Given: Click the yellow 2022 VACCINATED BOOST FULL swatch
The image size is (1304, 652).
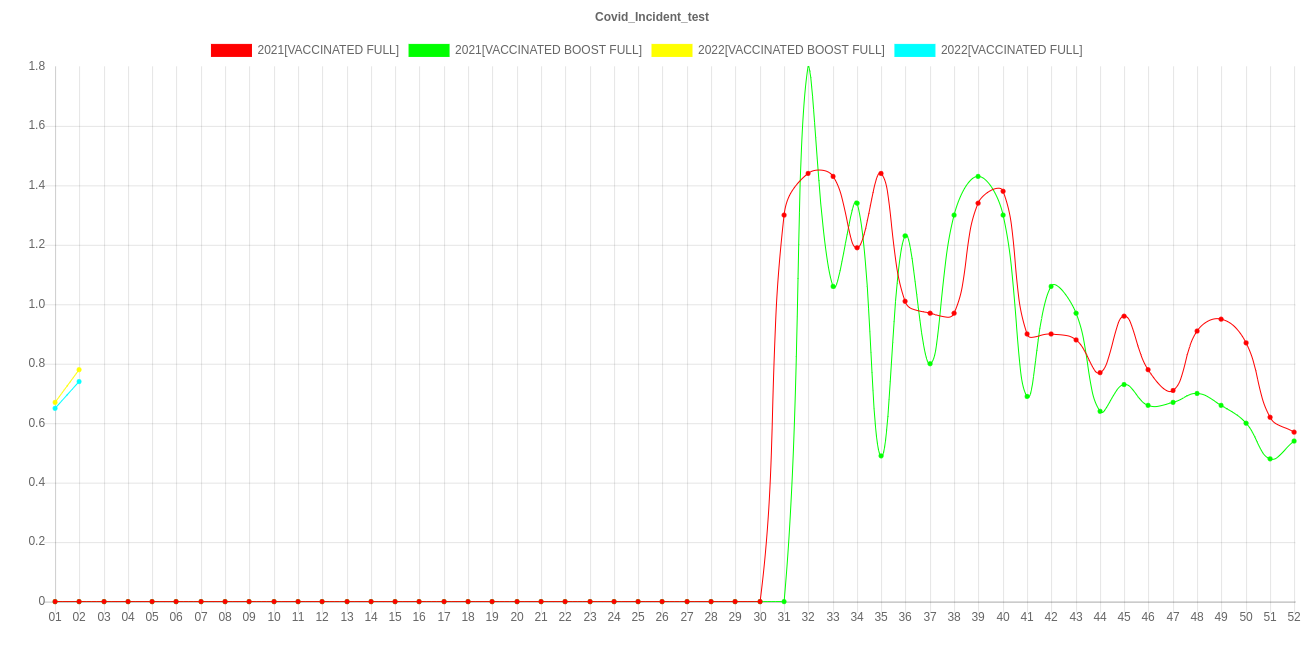Looking at the screenshot, I should [x=671, y=50].
